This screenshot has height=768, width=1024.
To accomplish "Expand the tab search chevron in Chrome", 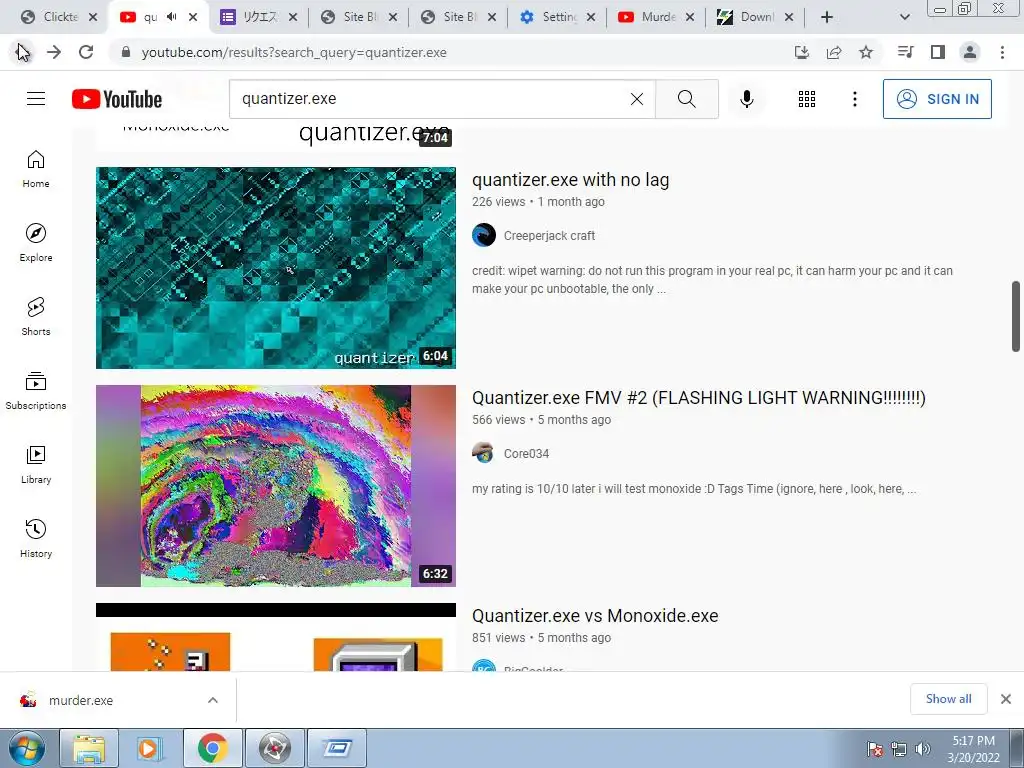I will (x=904, y=17).
